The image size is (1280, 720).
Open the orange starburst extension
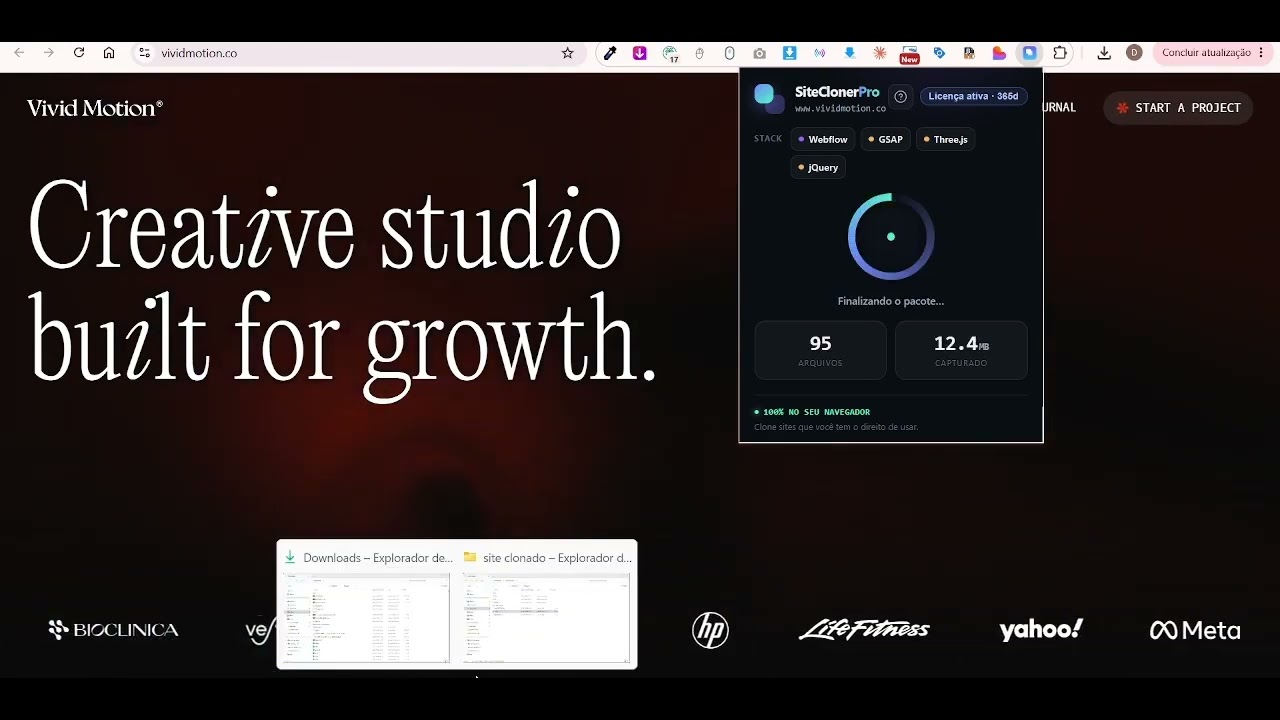click(880, 53)
